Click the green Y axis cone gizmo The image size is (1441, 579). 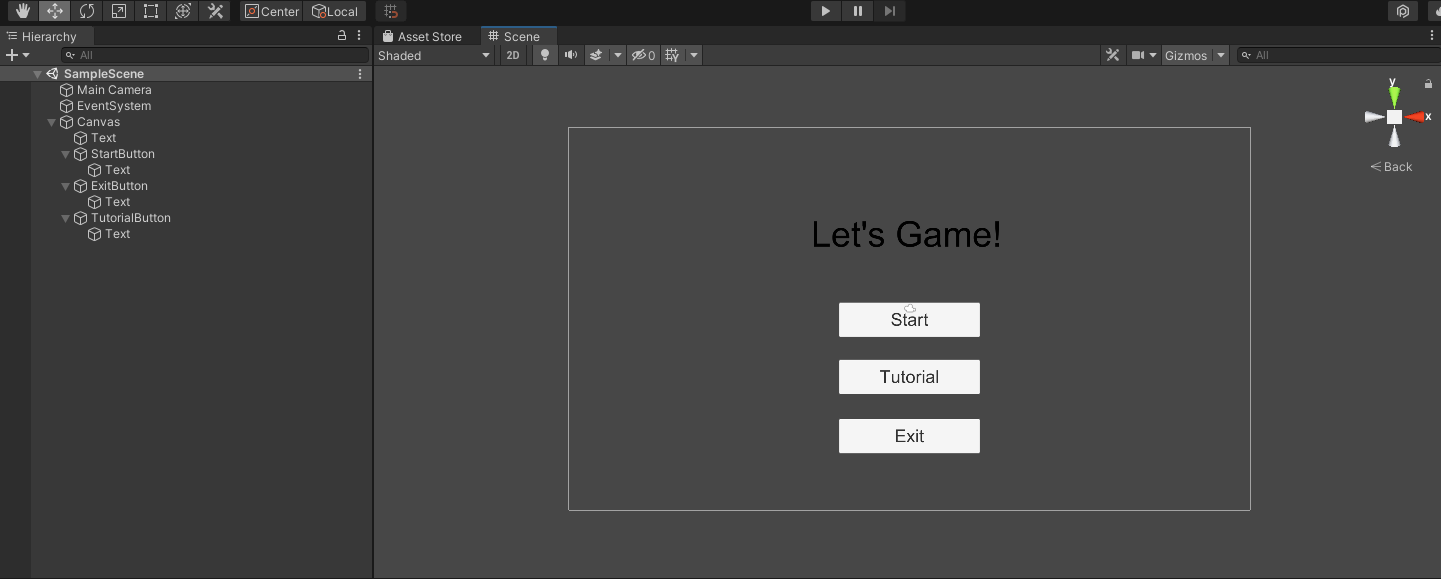[1394, 96]
